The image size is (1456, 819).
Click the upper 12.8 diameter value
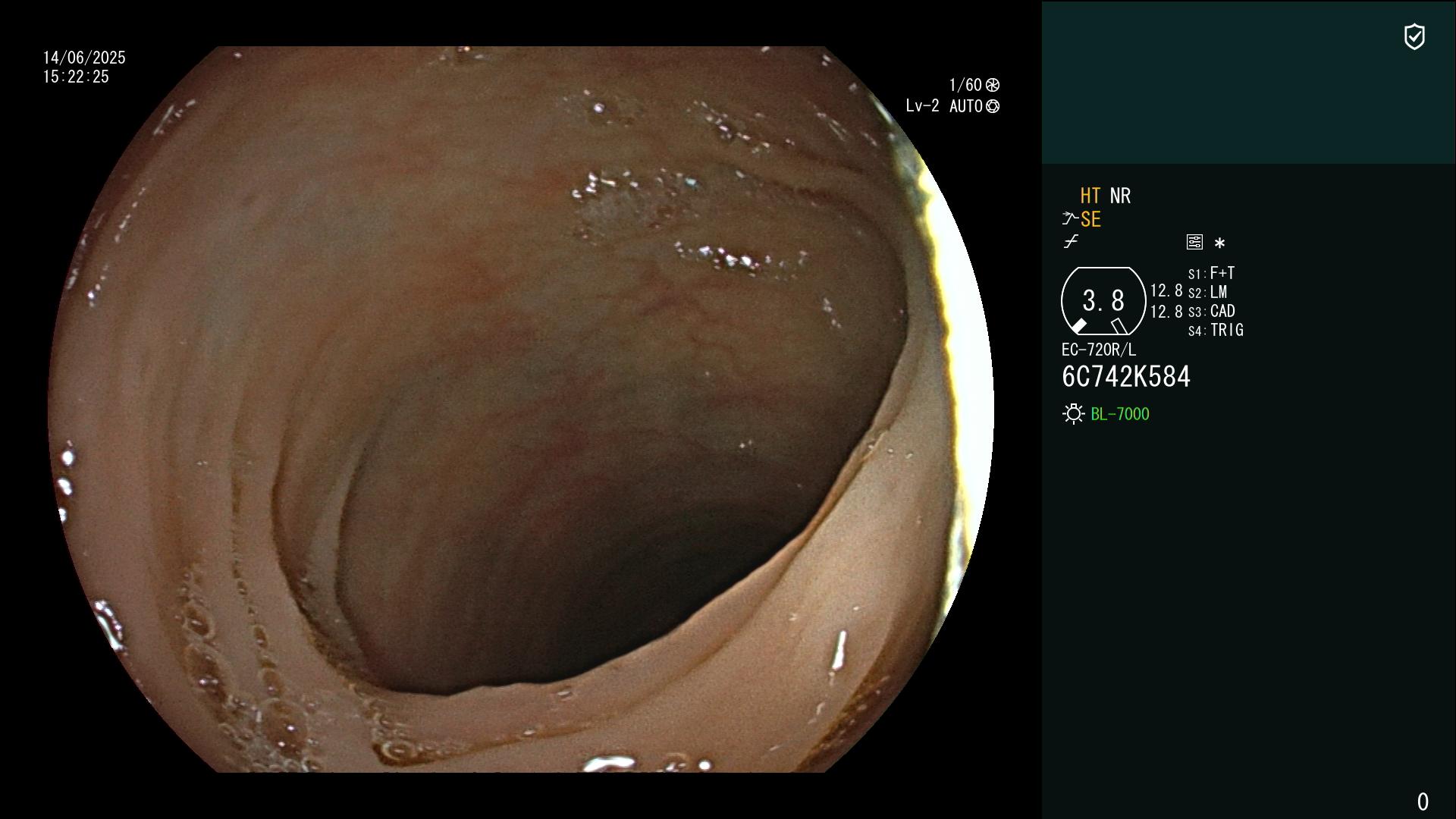click(x=1166, y=290)
